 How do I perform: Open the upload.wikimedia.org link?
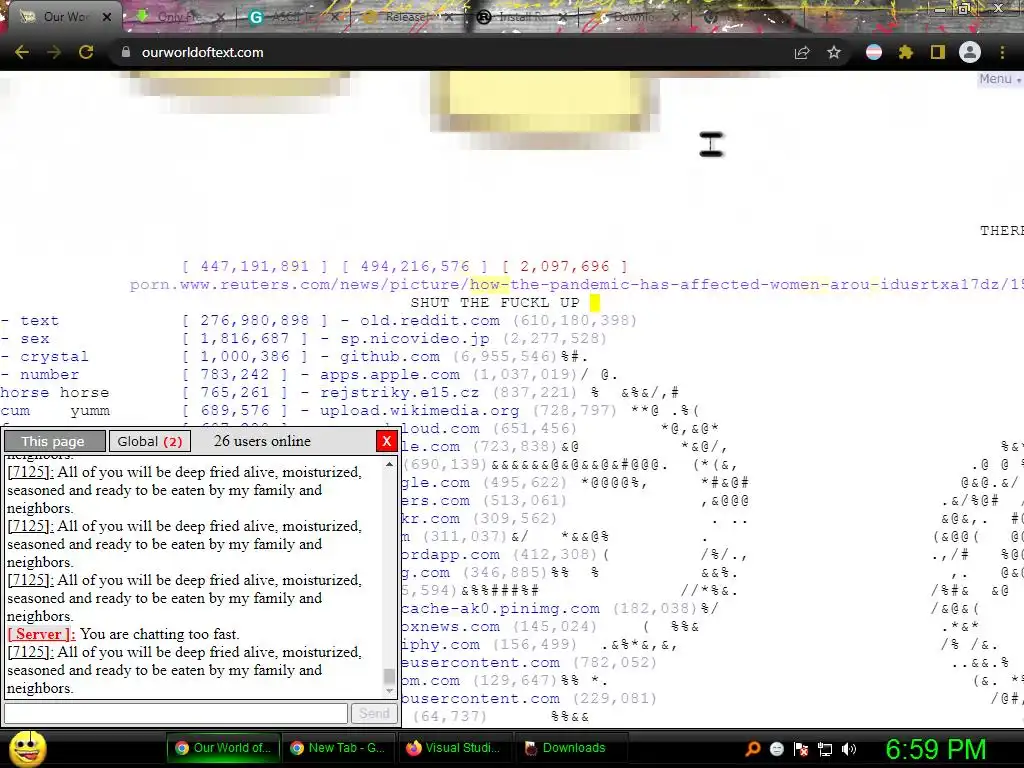coord(420,411)
